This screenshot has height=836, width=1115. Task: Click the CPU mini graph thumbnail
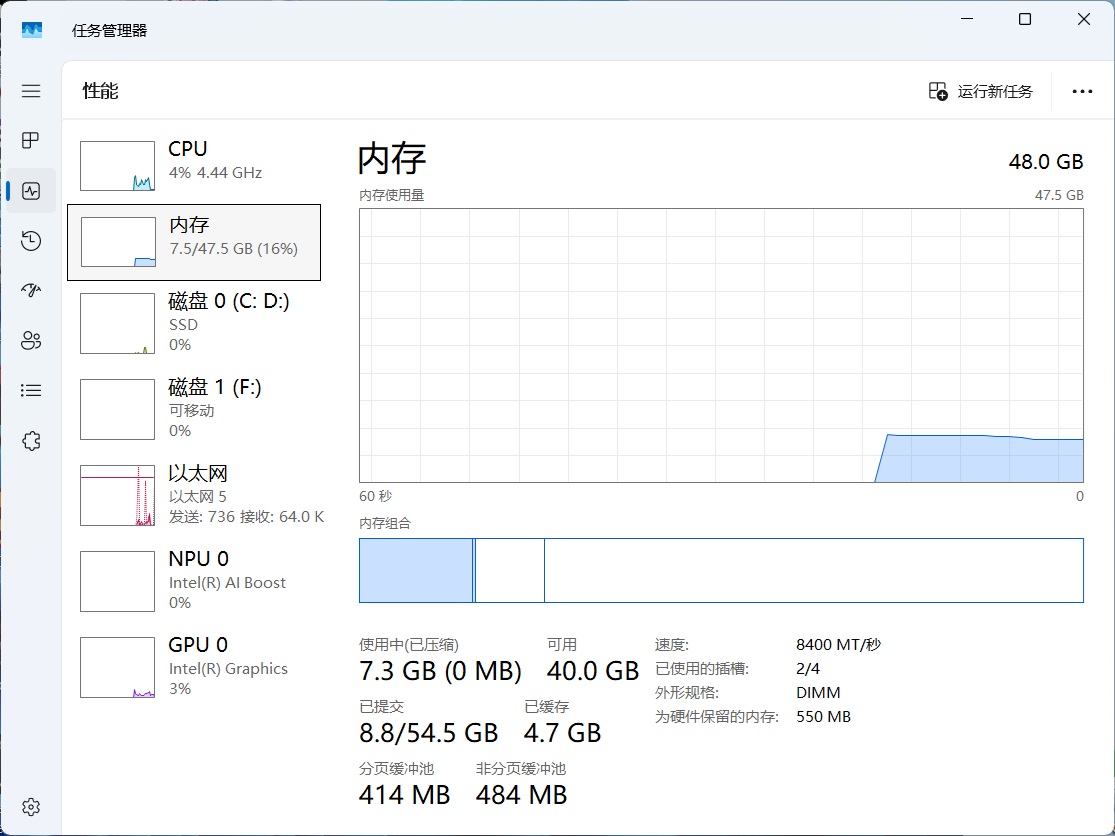point(117,166)
